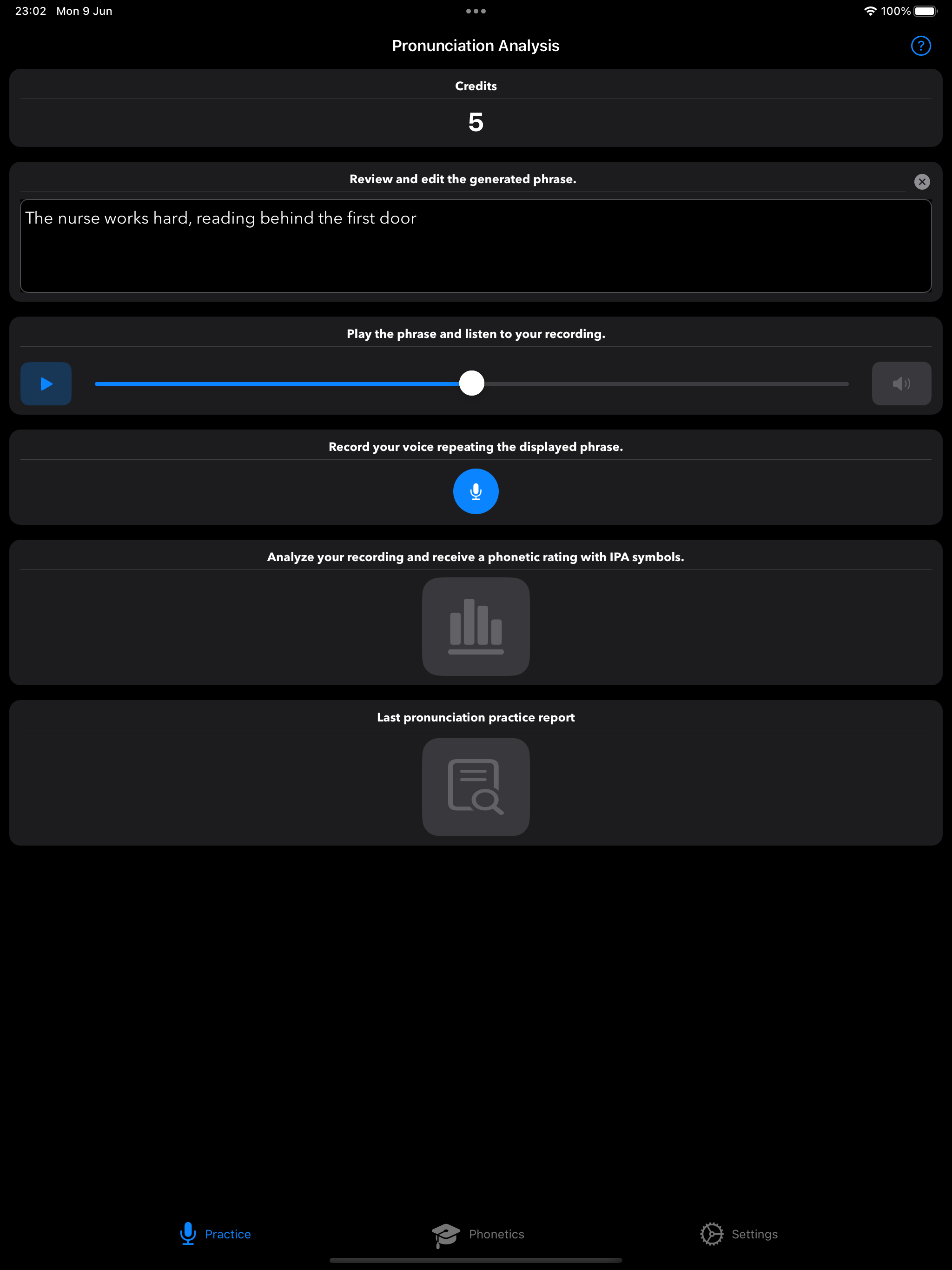The image size is (952, 1270).
Task: Tap the 'Pronunciation Analysis' title
Action: pos(476,46)
